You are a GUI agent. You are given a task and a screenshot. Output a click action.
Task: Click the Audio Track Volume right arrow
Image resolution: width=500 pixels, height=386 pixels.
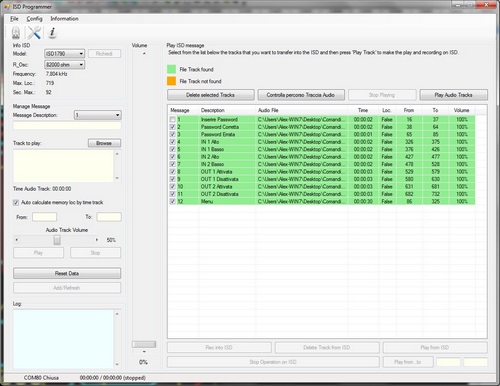point(97,240)
